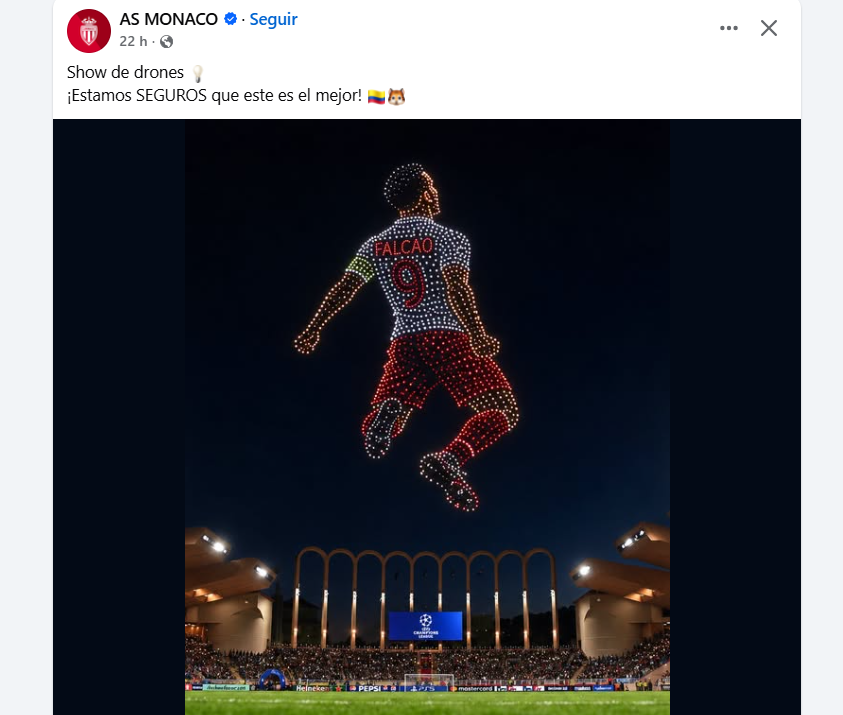Open the AS Monaco profile picture
This screenshot has width=843, height=715.
(89, 31)
